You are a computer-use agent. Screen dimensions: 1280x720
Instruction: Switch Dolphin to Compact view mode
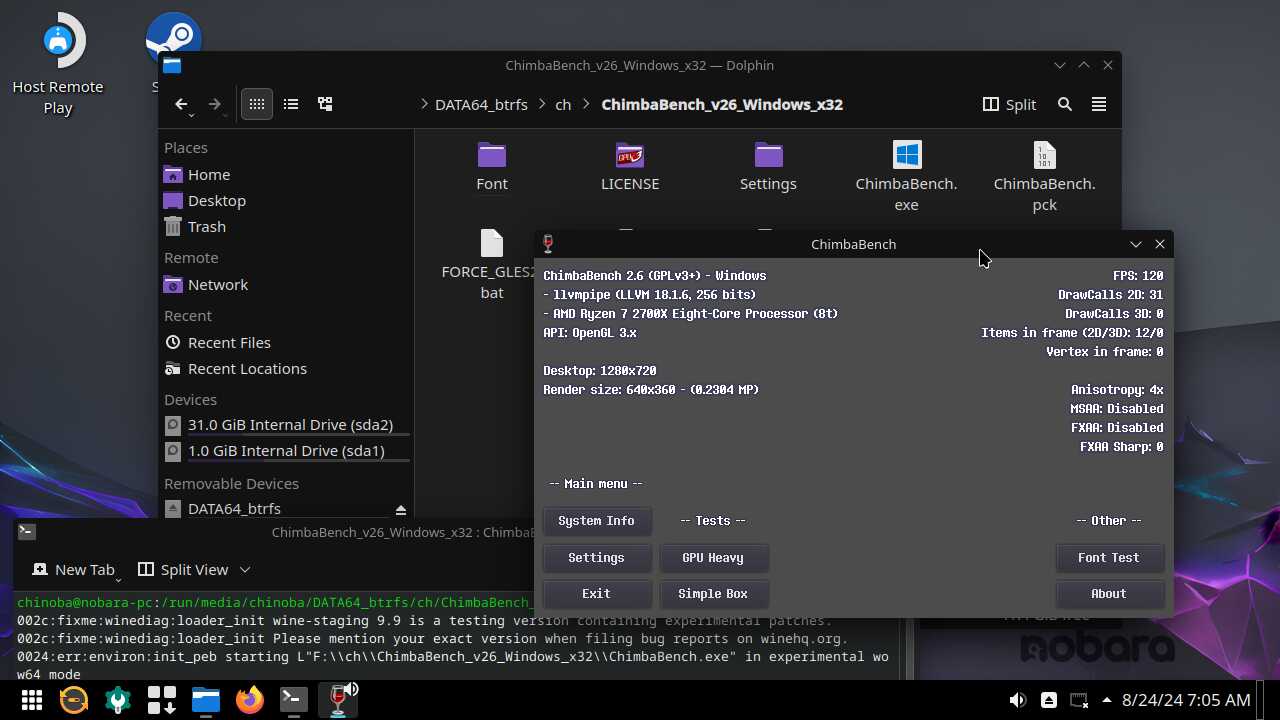(x=291, y=104)
